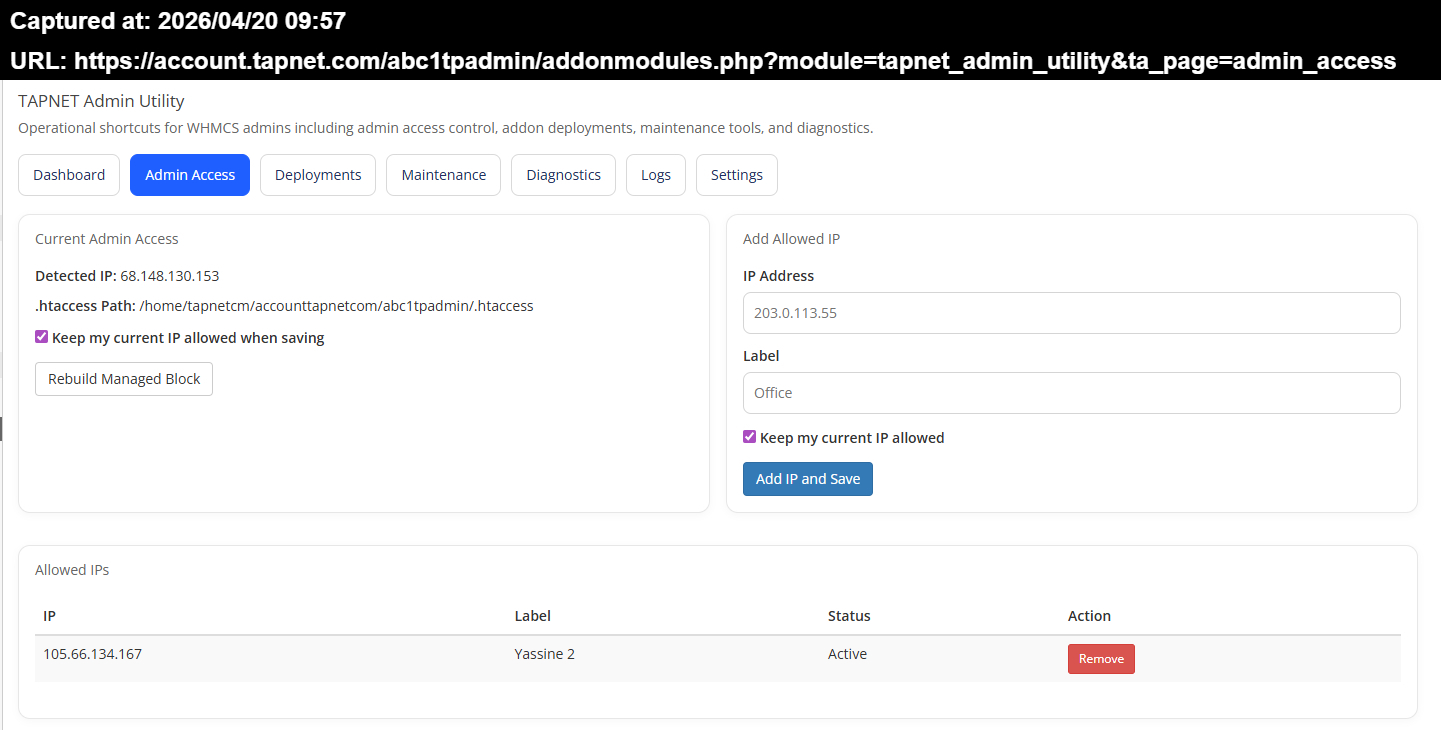Image resolution: width=1441 pixels, height=730 pixels.
Task: Uncheck 'Keep my current IP allowed when saving'
Action: tap(42, 338)
